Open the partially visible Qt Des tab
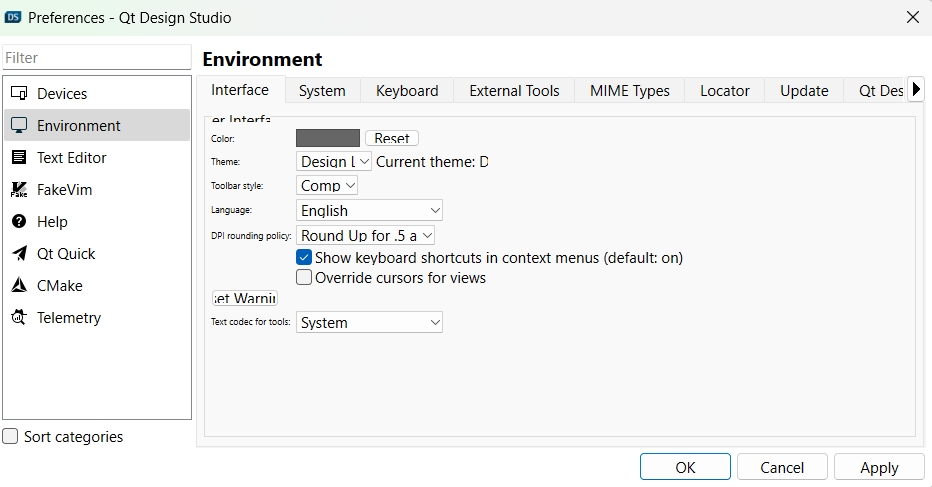The height and width of the screenshot is (487, 932). click(875, 91)
